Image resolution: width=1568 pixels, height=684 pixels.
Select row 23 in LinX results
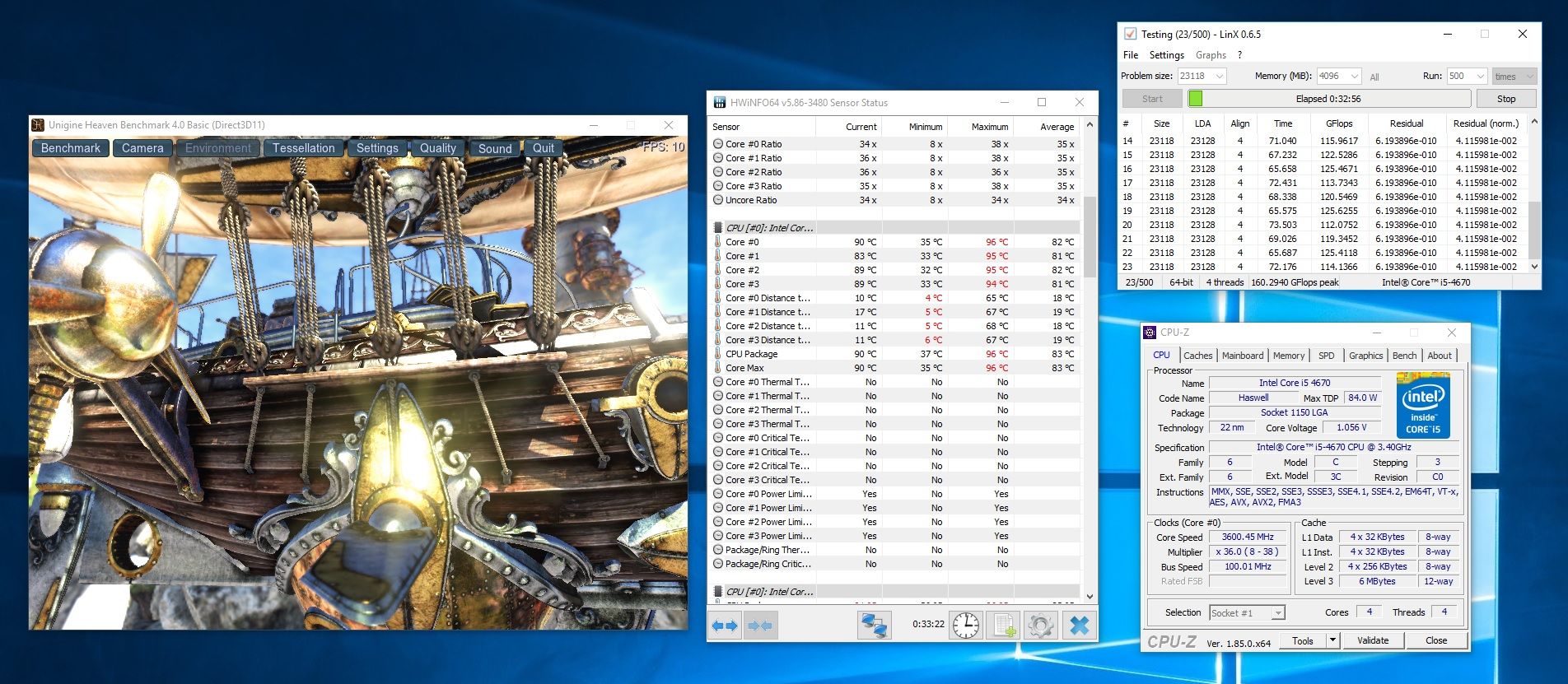(x=1324, y=267)
